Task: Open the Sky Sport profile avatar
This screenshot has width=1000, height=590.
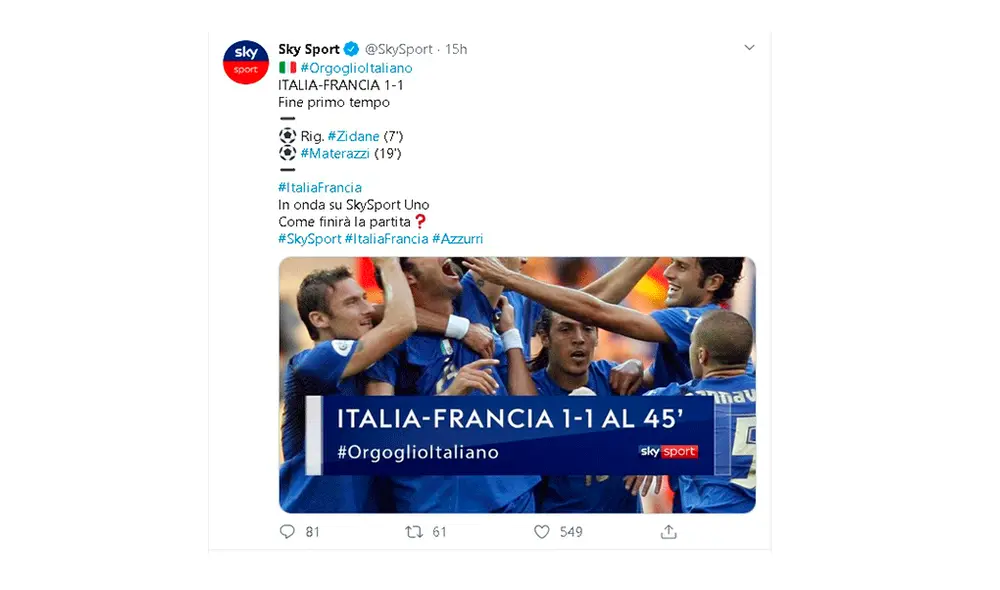Action: (x=245, y=62)
